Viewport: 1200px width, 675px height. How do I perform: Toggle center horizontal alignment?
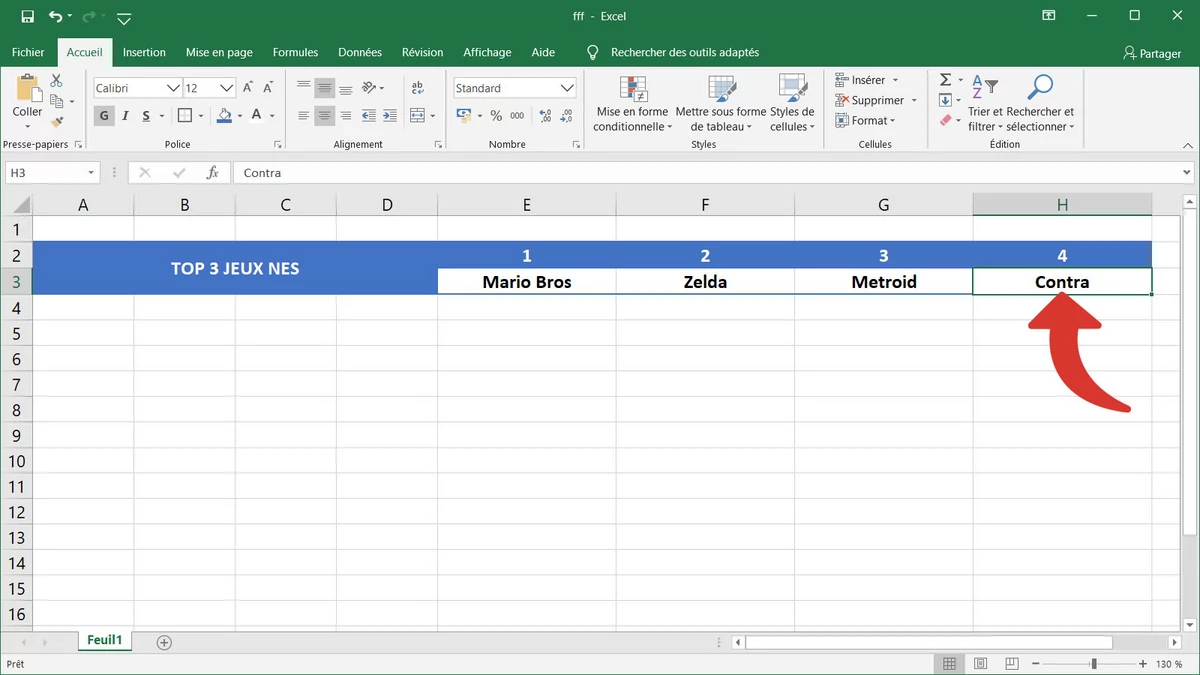324,116
